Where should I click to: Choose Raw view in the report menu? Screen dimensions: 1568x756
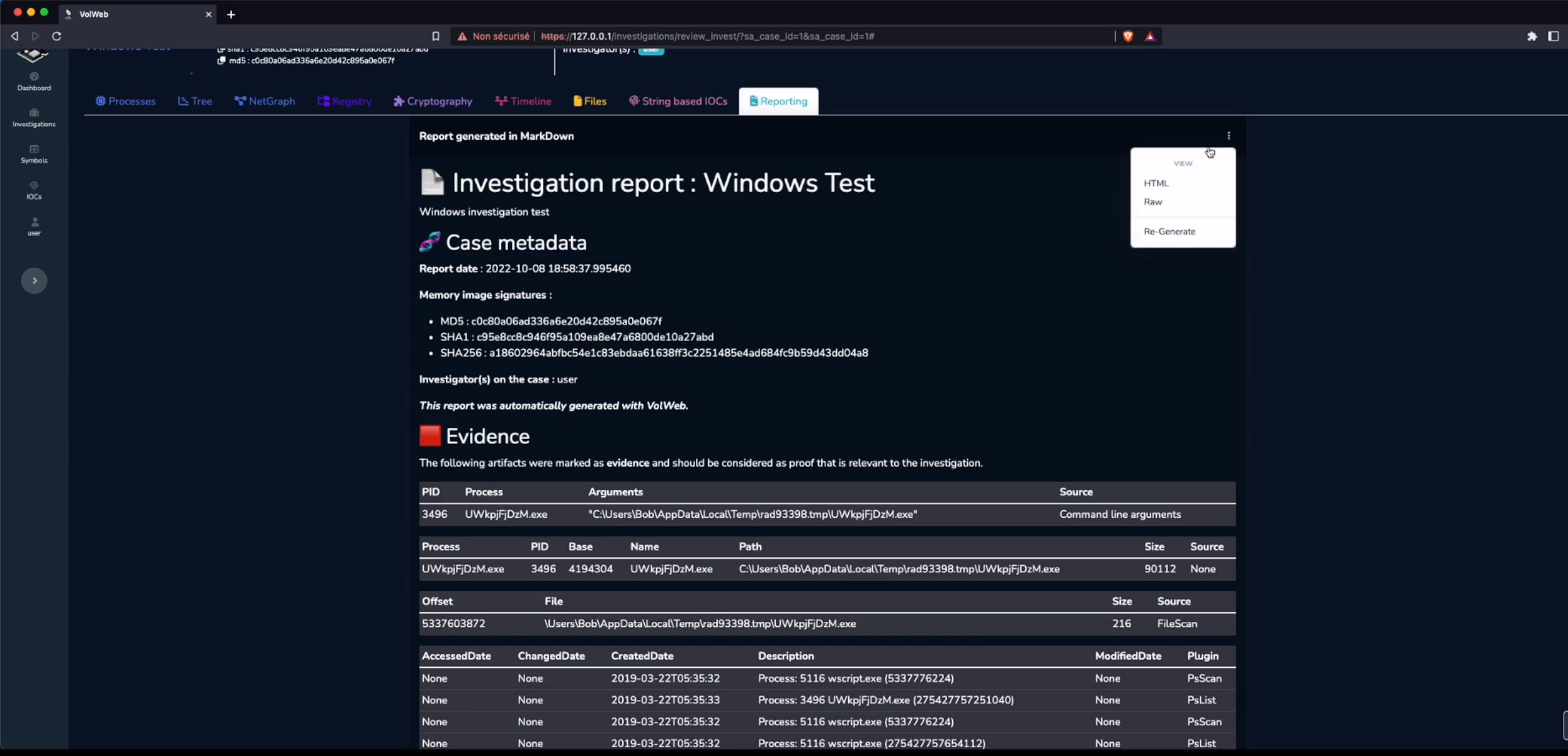(x=1153, y=202)
